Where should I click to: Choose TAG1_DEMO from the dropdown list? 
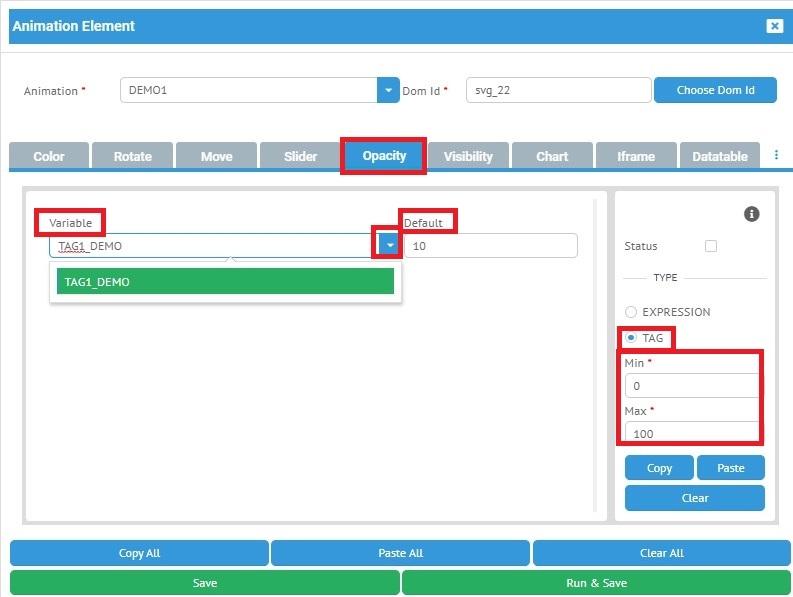225,282
